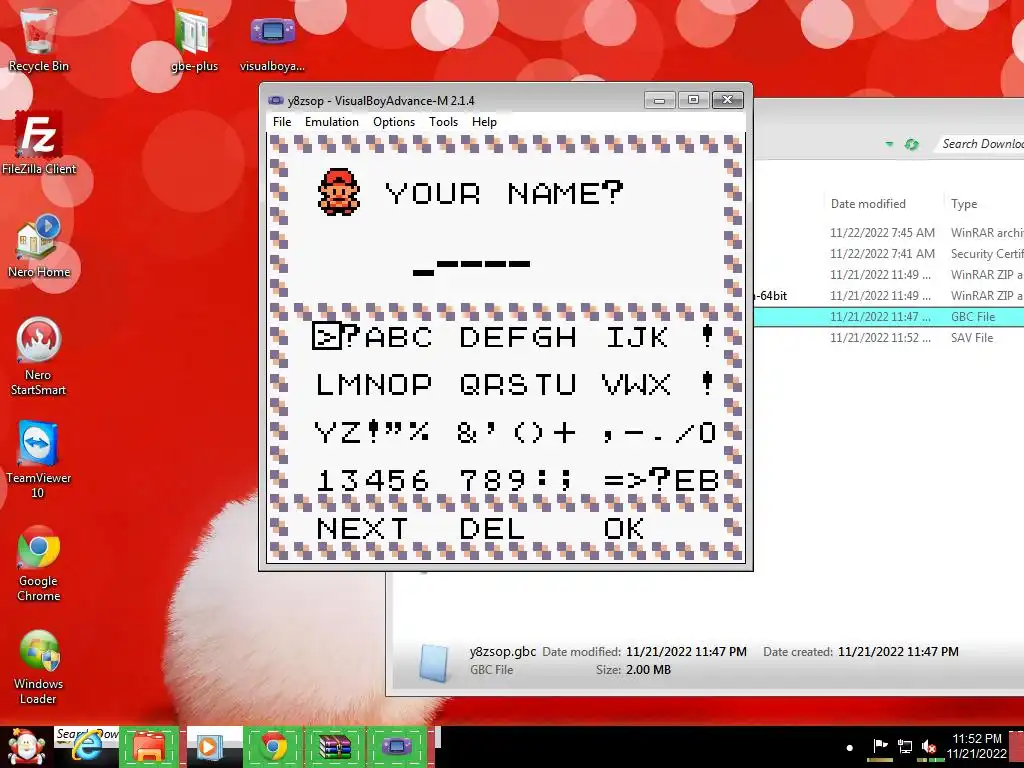Open the taskbar clock showing 11:52 PM
Viewport: 1024px width, 768px height.
(976, 746)
